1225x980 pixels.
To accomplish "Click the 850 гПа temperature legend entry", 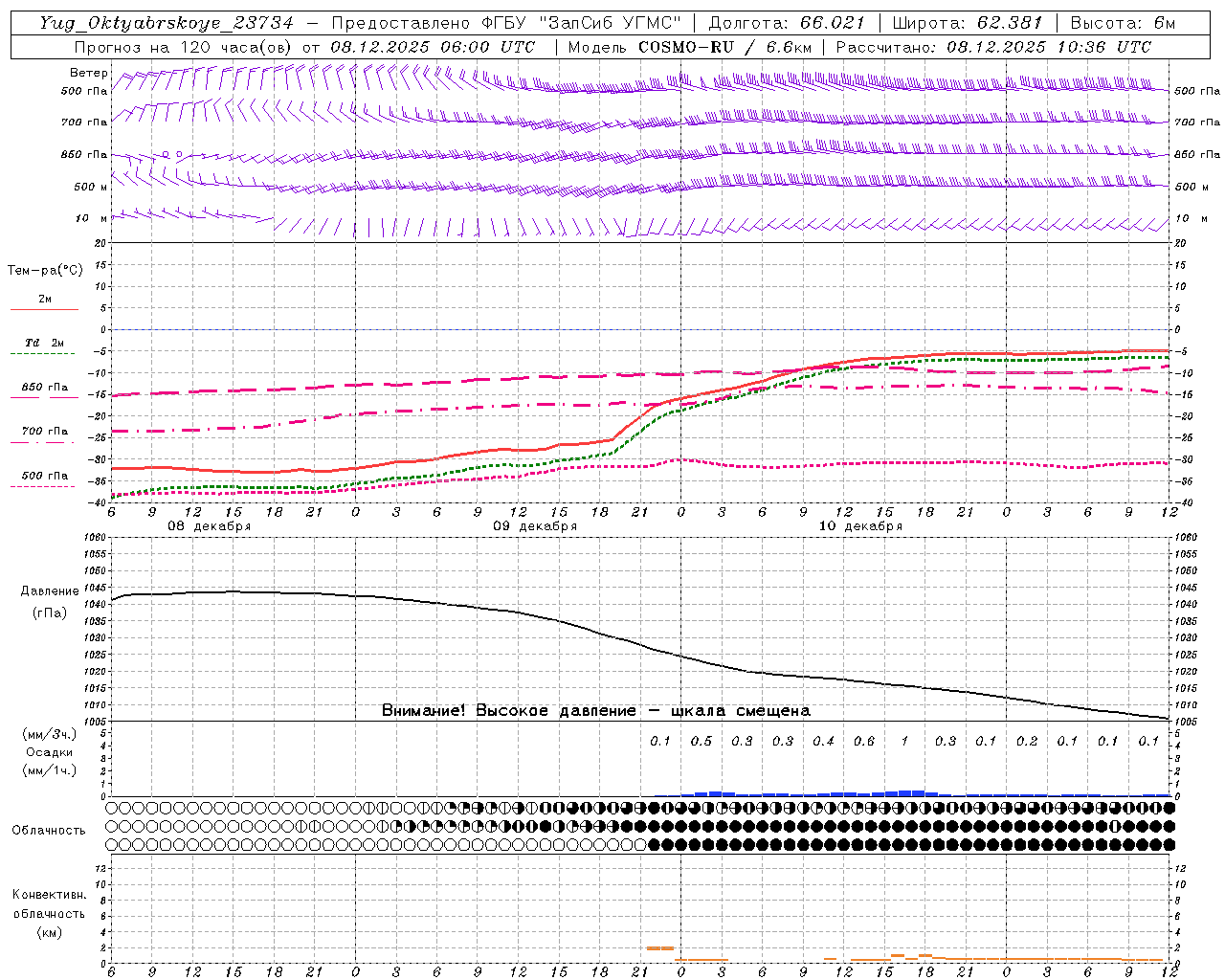I will click(45, 388).
